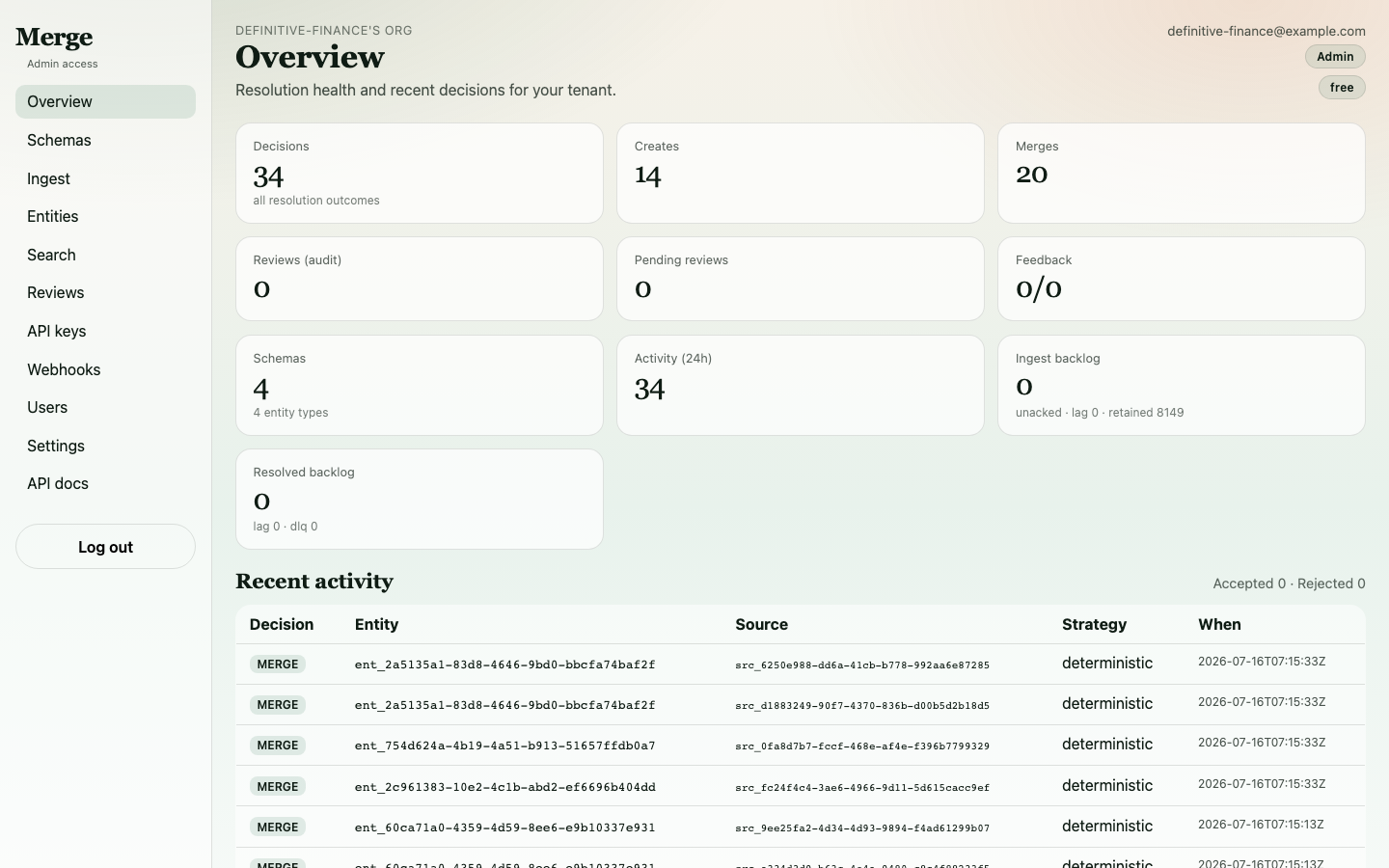Click timestamp in the ent_2c961383 row
This screenshot has height=868, width=1389.
click(1262, 784)
